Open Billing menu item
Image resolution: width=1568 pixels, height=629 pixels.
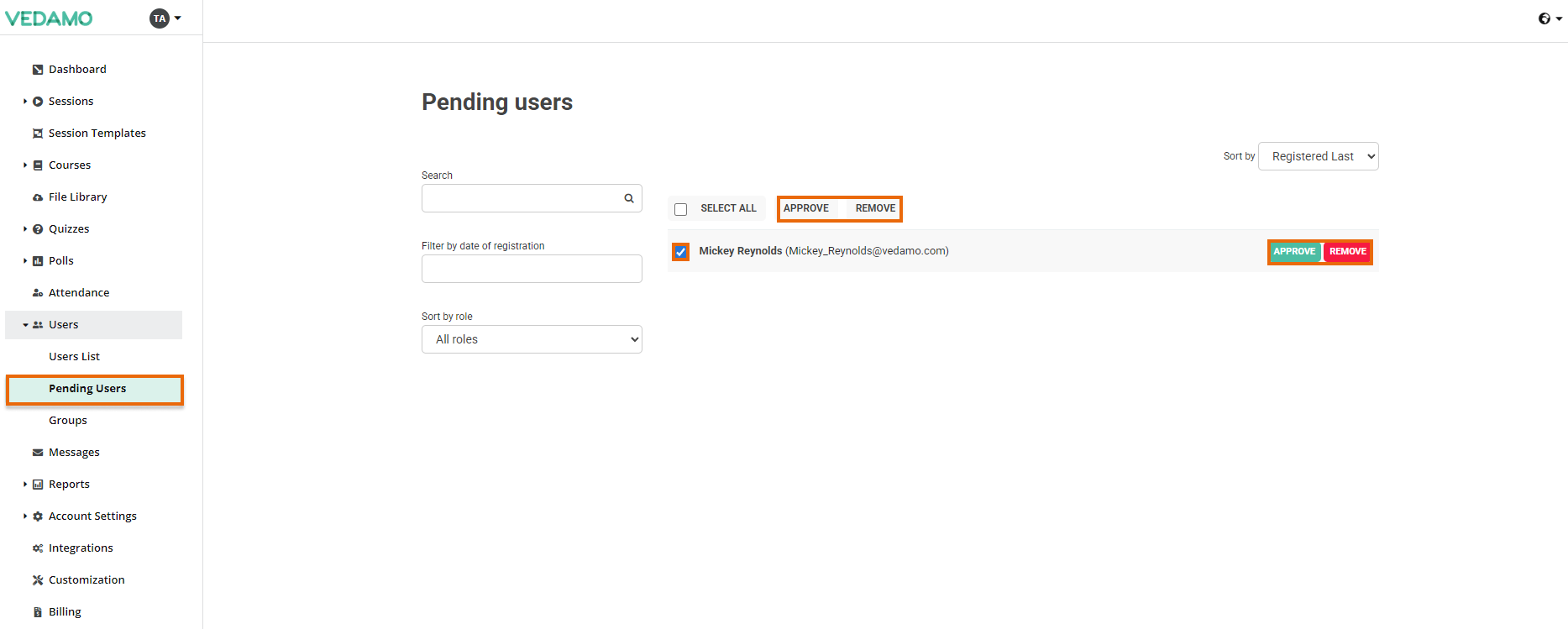65,612
